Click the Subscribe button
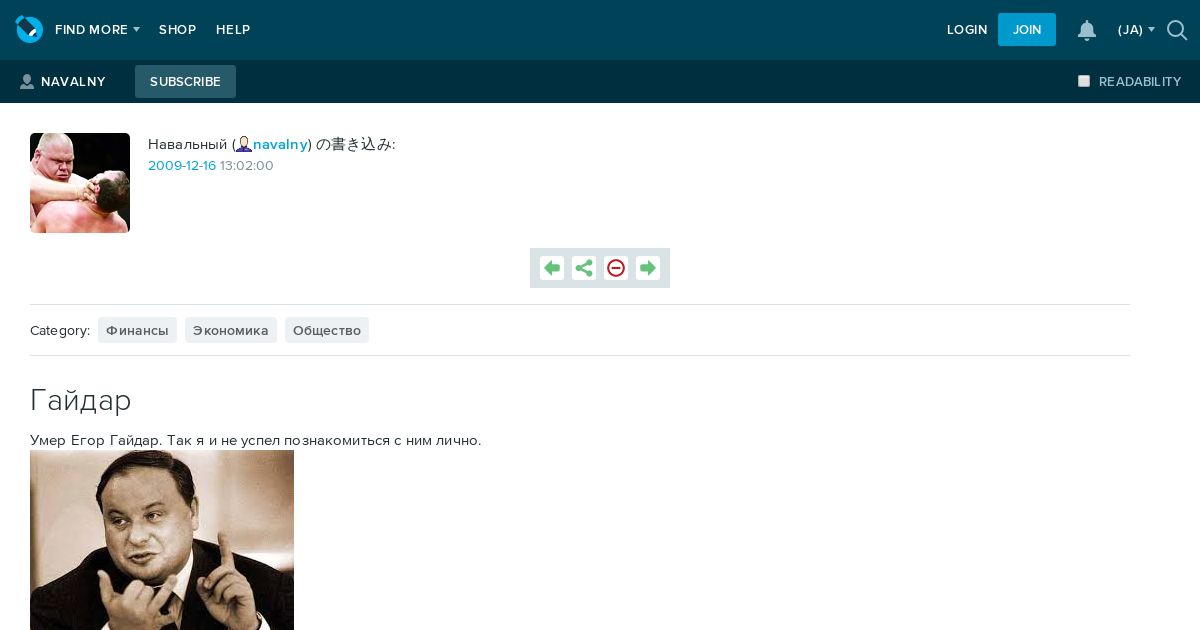Image resolution: width=1200 pixels, height=630 pixels. [185, 81]
